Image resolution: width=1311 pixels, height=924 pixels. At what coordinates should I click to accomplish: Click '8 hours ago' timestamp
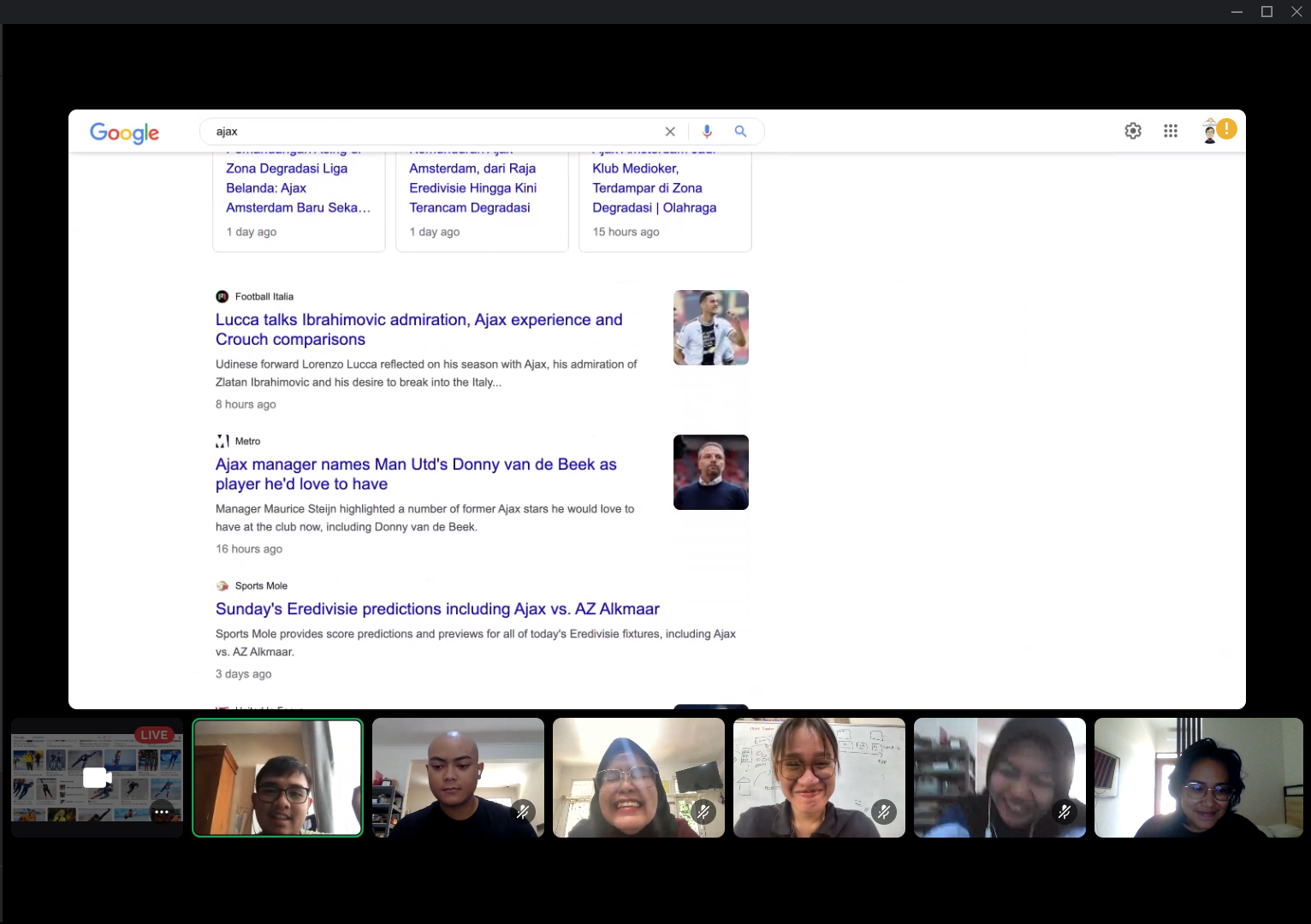click(x=246, y=405)
